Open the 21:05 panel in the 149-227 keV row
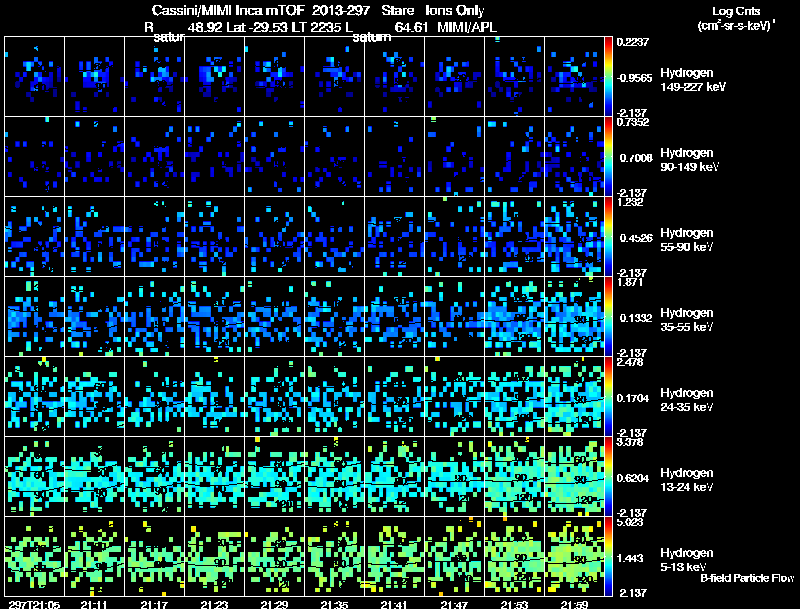This screenshot has height=609, width=800. point(34,77)
